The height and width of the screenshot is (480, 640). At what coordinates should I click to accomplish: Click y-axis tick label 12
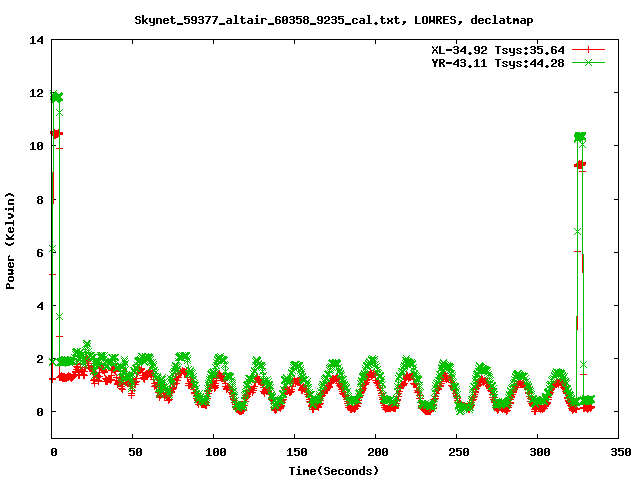(x=36, y=93)
